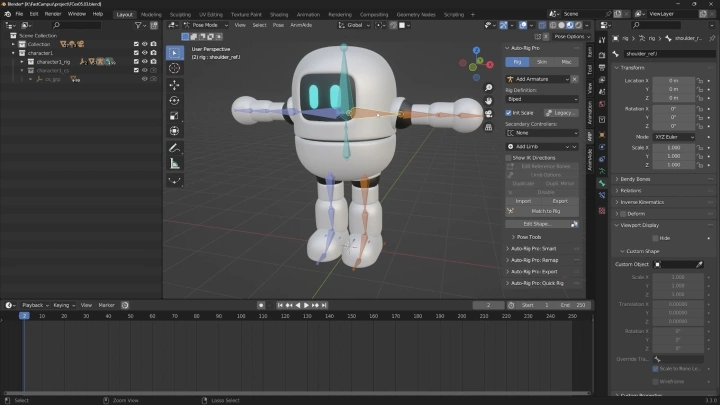Open Secondary Controllers None dropdown
The height and width of the screenshot is (405, 720).
(x=542, y=133)
